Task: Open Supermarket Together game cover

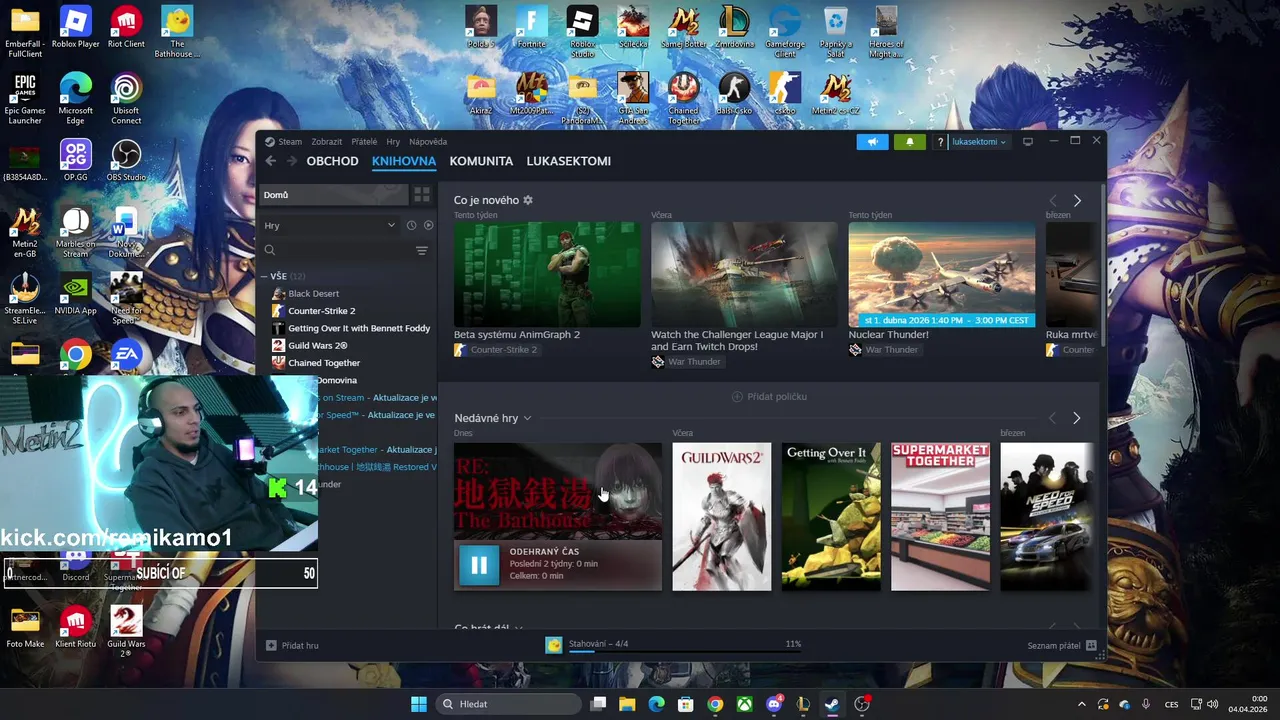Action: pyautogui.click(x=940, y=517)
